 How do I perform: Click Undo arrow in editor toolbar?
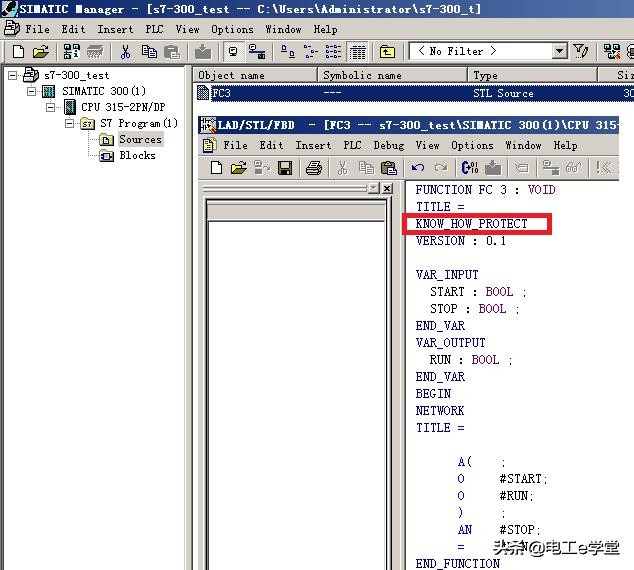(418, 168)
